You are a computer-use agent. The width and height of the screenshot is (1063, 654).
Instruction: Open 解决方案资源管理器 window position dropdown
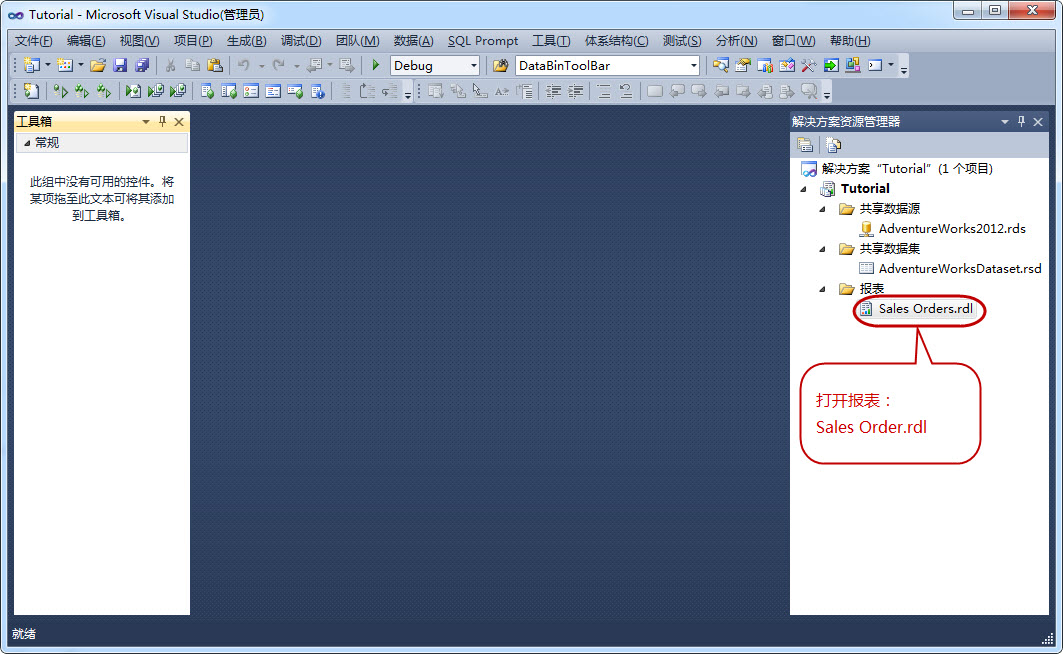1005,122
